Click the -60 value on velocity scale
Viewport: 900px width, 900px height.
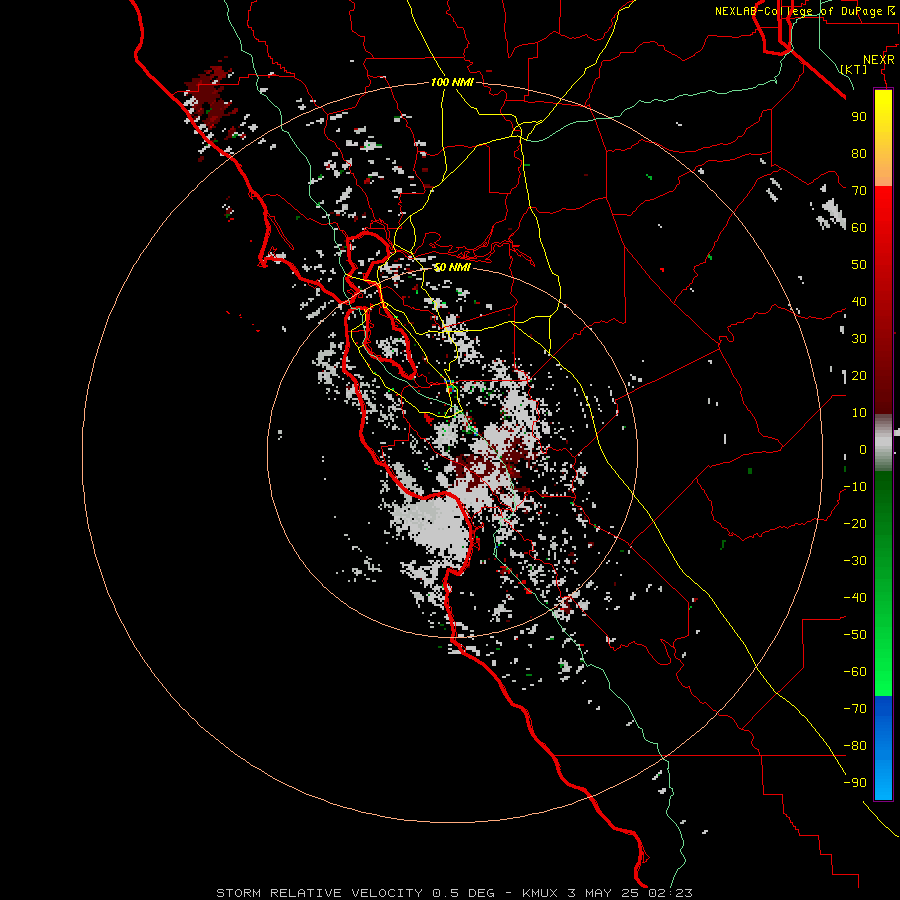855,672
